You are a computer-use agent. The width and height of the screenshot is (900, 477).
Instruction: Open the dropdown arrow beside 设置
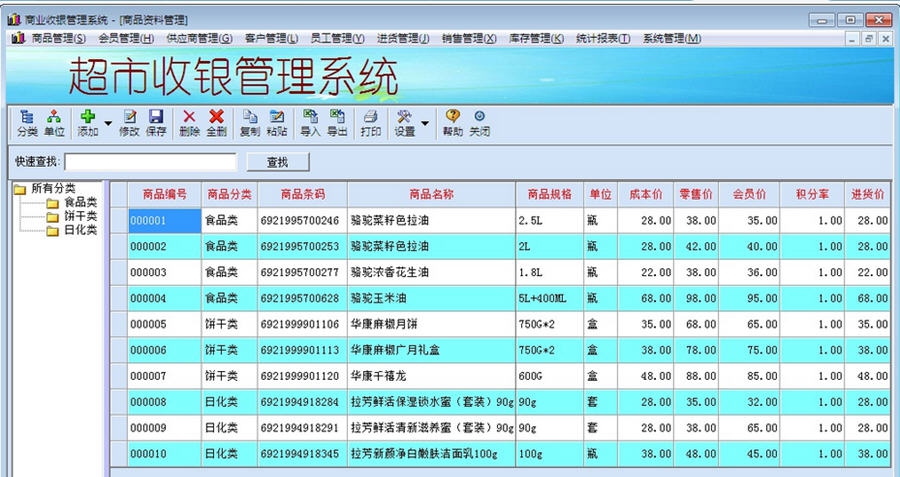425,123
